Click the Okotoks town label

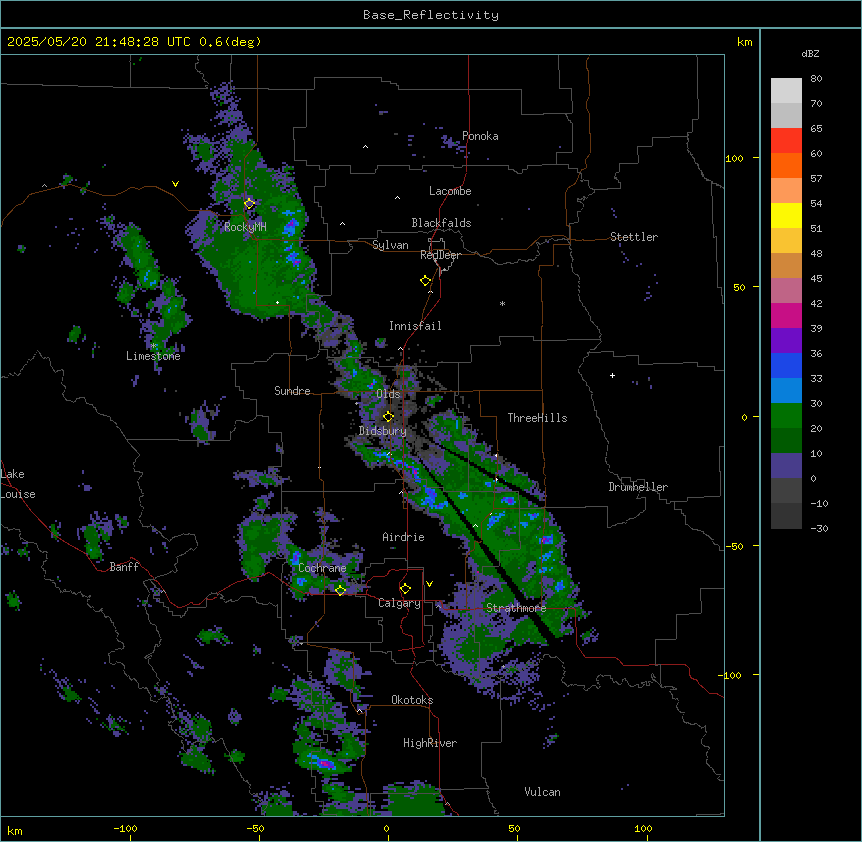pos(412,700)
